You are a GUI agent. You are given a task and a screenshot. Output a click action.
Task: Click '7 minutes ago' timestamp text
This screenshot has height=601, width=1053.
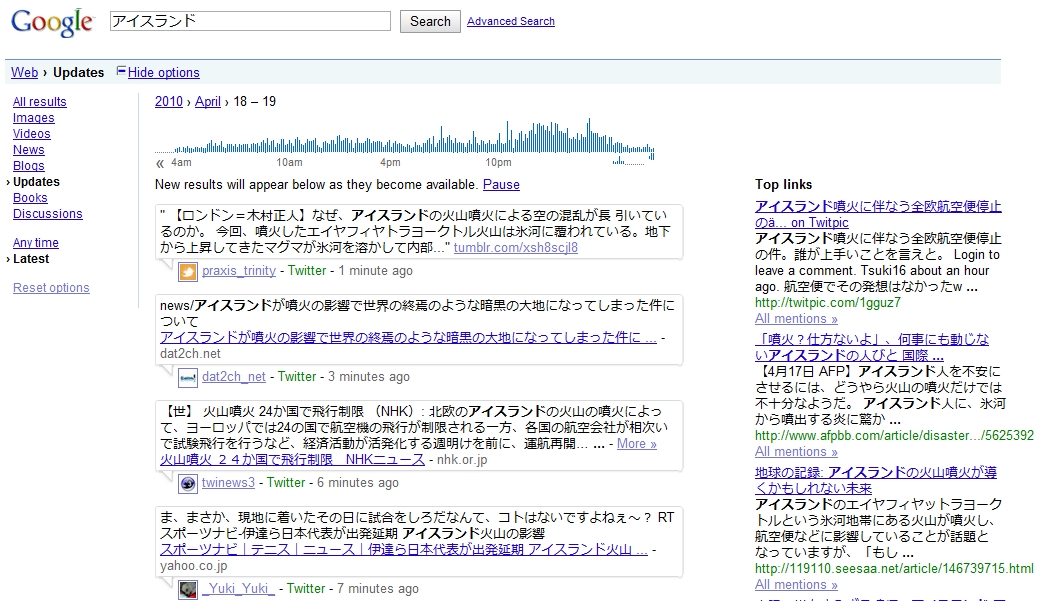[x=378, y=589]
